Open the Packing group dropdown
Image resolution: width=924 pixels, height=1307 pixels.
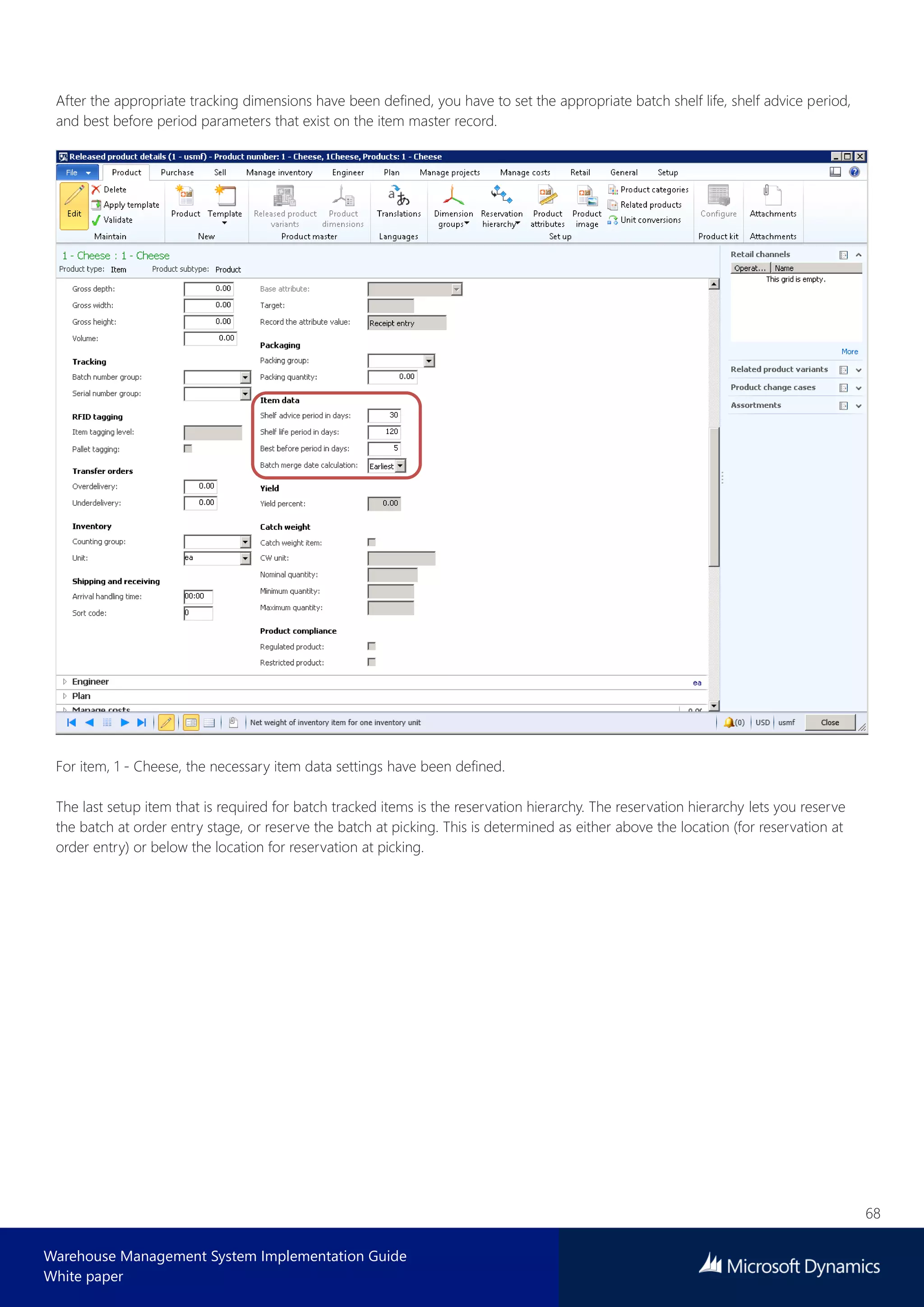[x=429, y=361]
